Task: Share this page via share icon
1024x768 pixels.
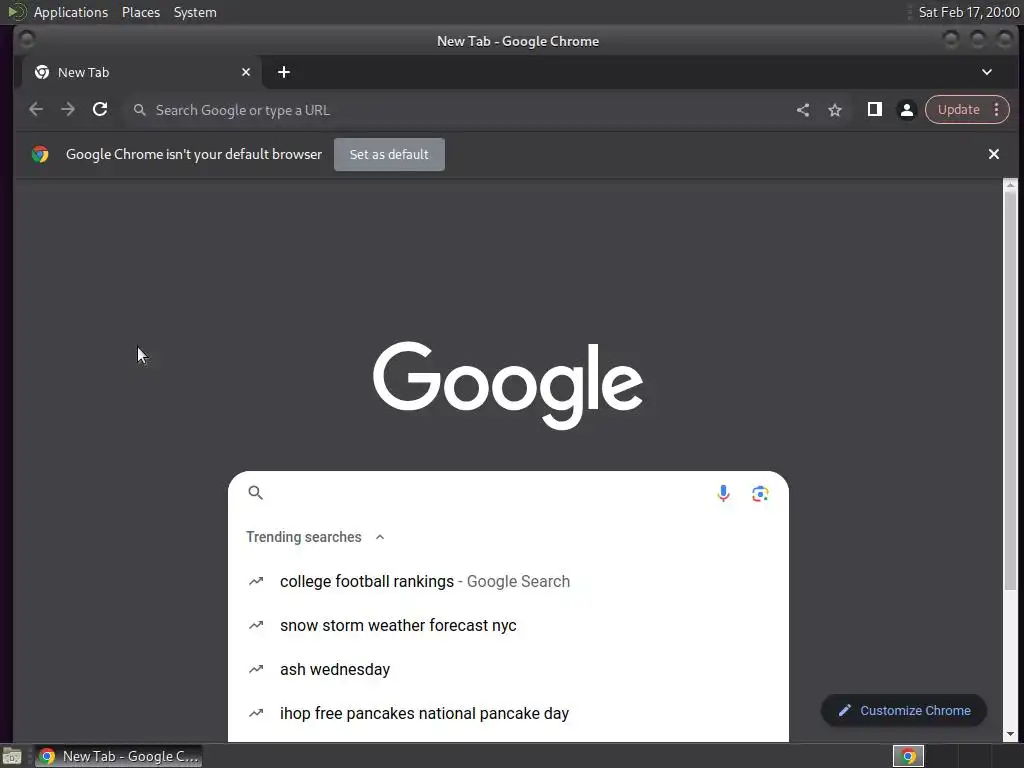Action: pyautogui.click(x=803, y=110)
